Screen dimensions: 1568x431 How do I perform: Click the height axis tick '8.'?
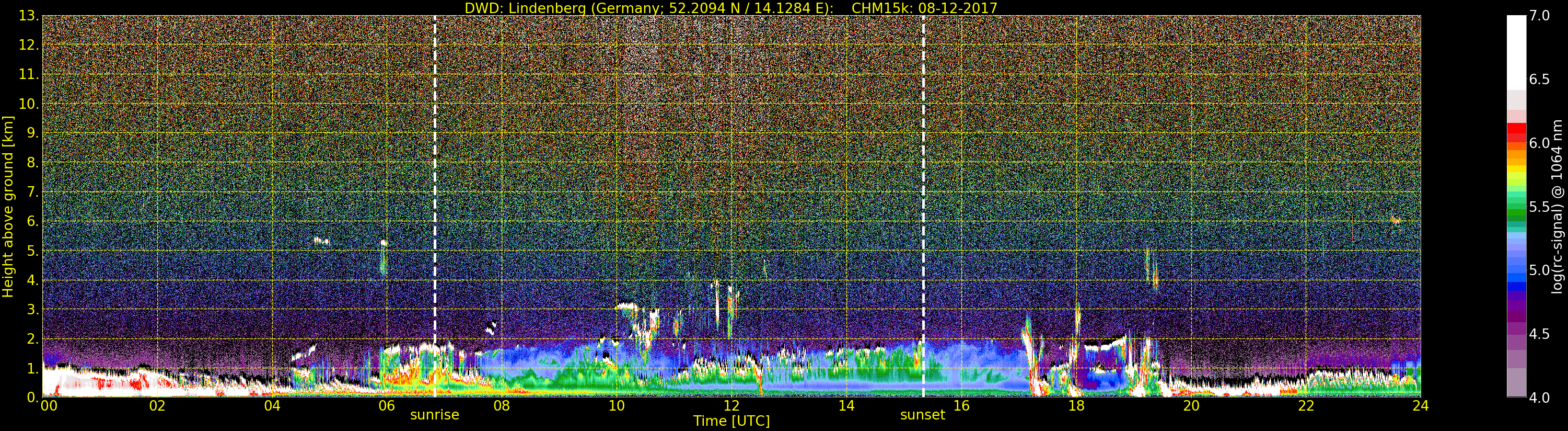coord(32,163)
